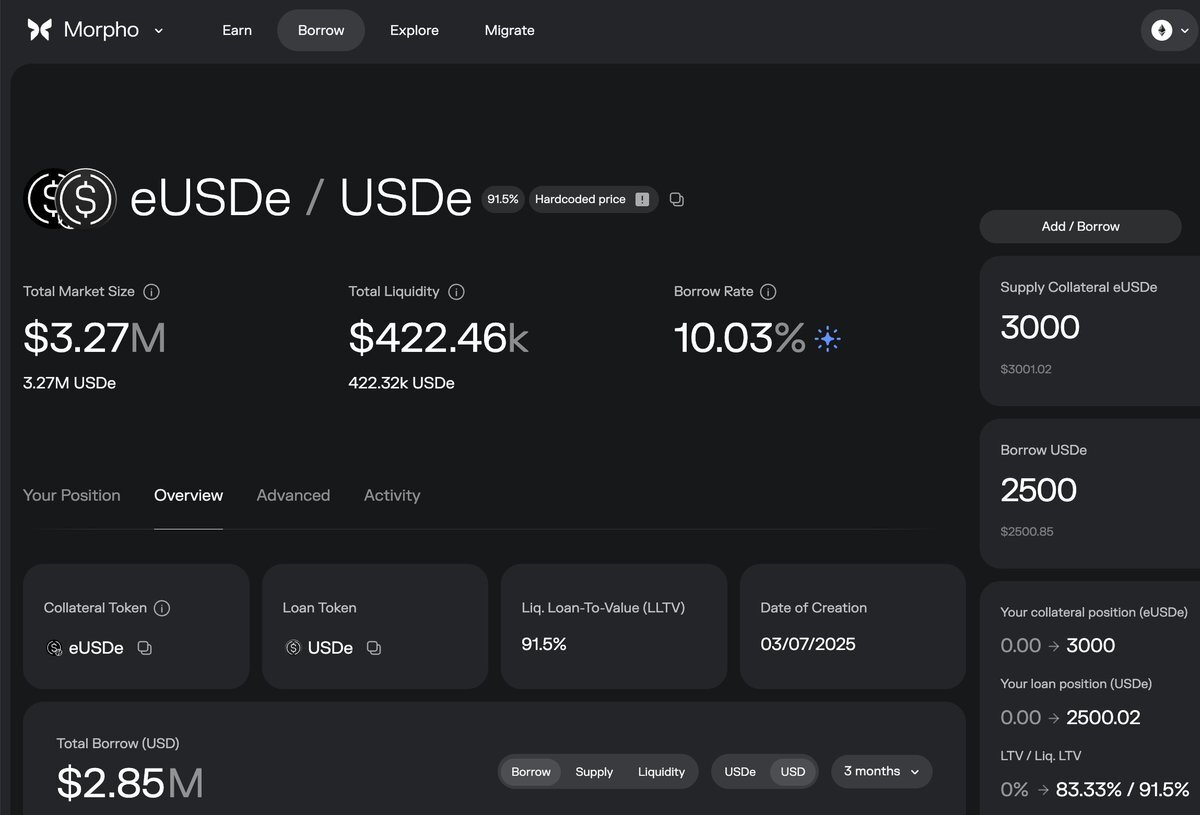The image size is (1200, 815).
Task: Click the sparkle icon beside borrow rate
Action: click(827, 339)
